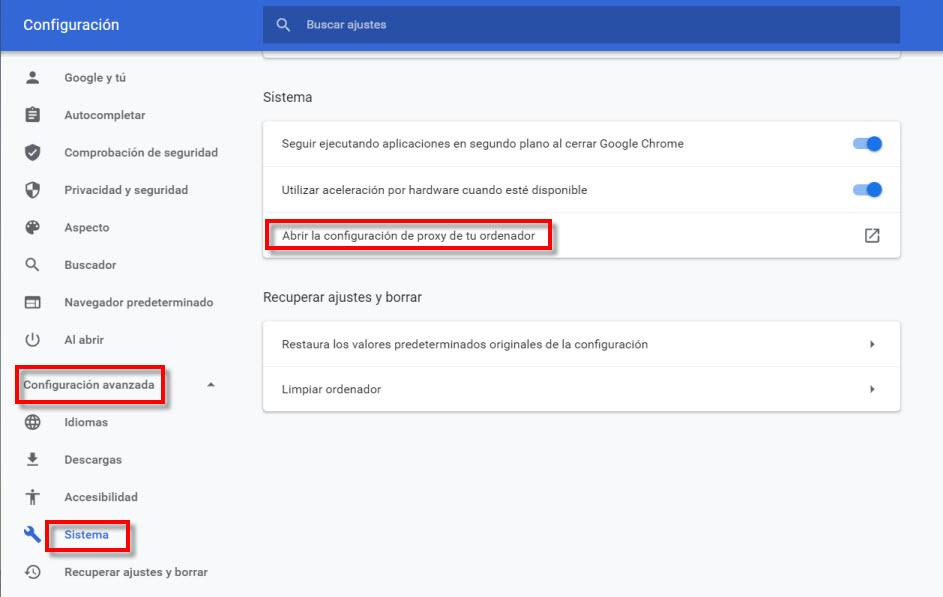Click the person icon beside Google y tú
943x597 pixels.
[x=33, y=78]
